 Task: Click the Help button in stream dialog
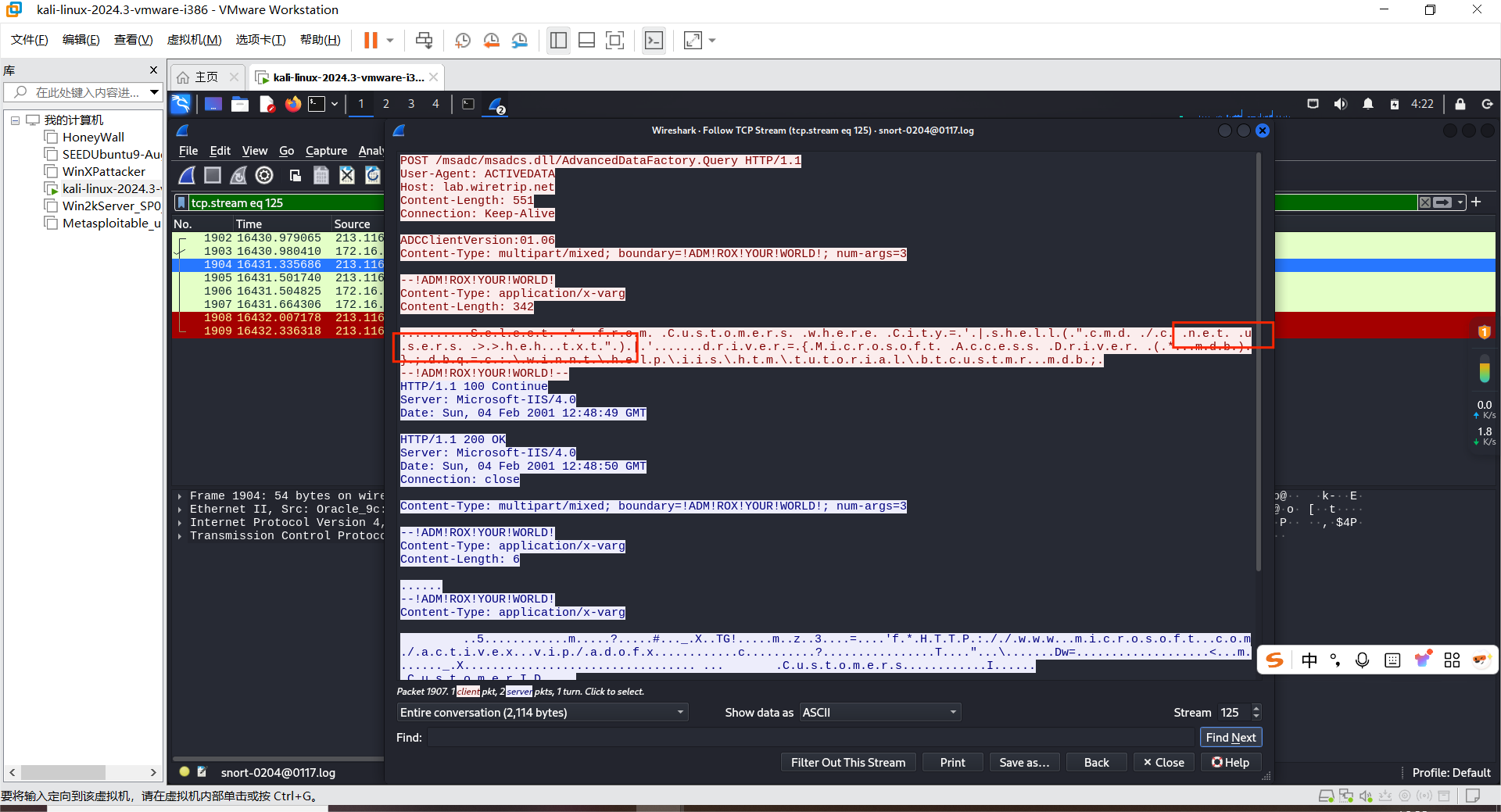(1231, 763)
